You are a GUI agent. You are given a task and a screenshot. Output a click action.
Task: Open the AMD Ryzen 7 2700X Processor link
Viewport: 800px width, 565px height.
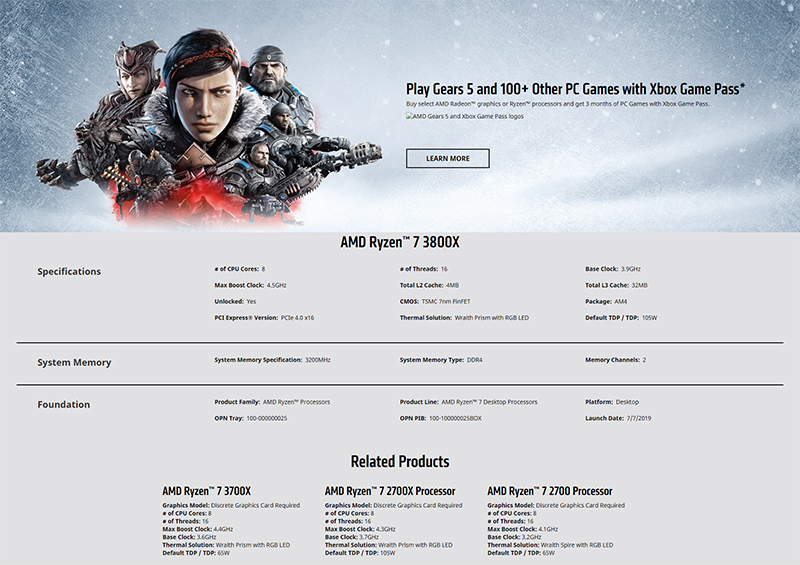(390, 491)
